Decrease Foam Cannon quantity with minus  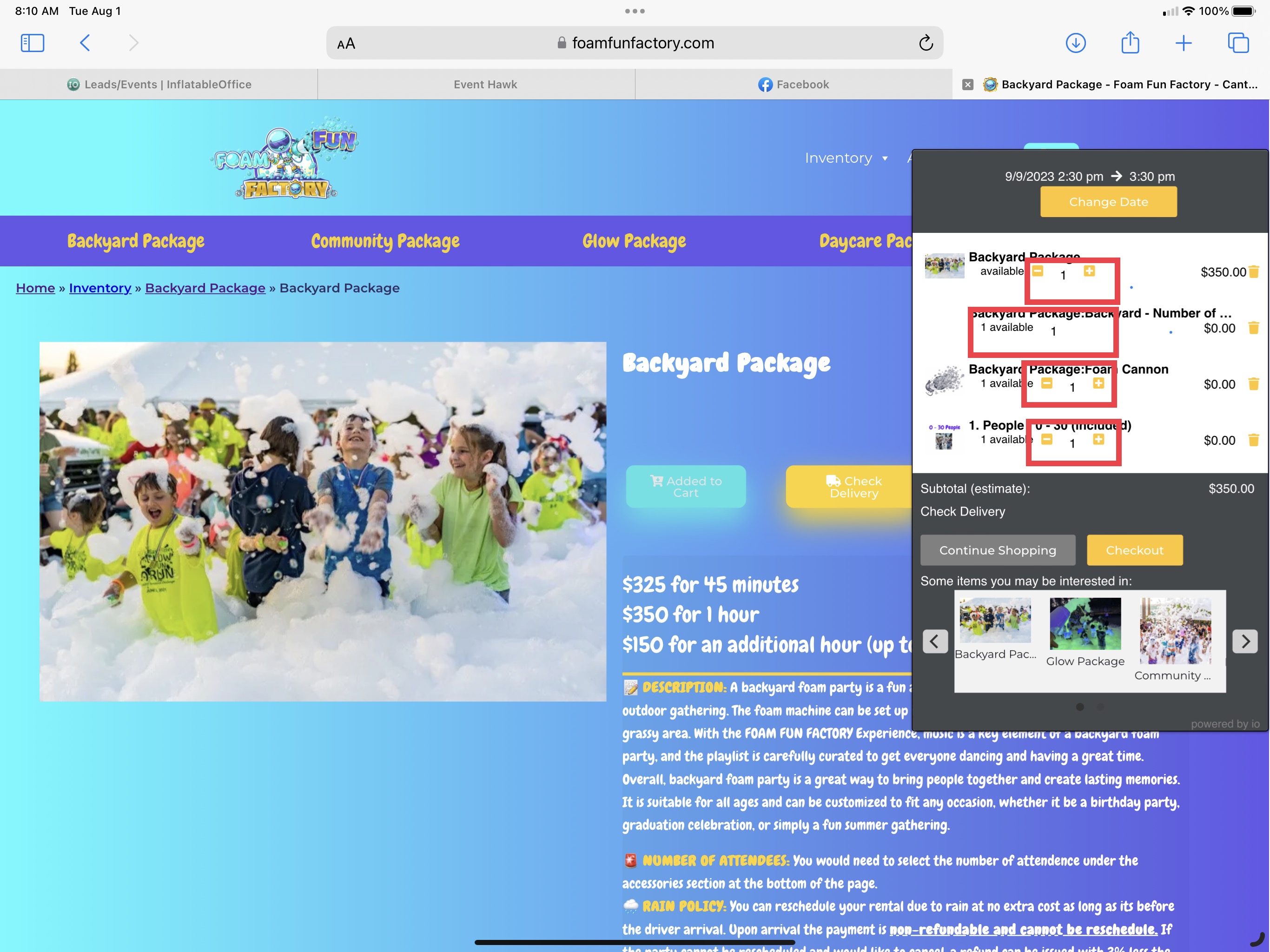(1047, 383)
